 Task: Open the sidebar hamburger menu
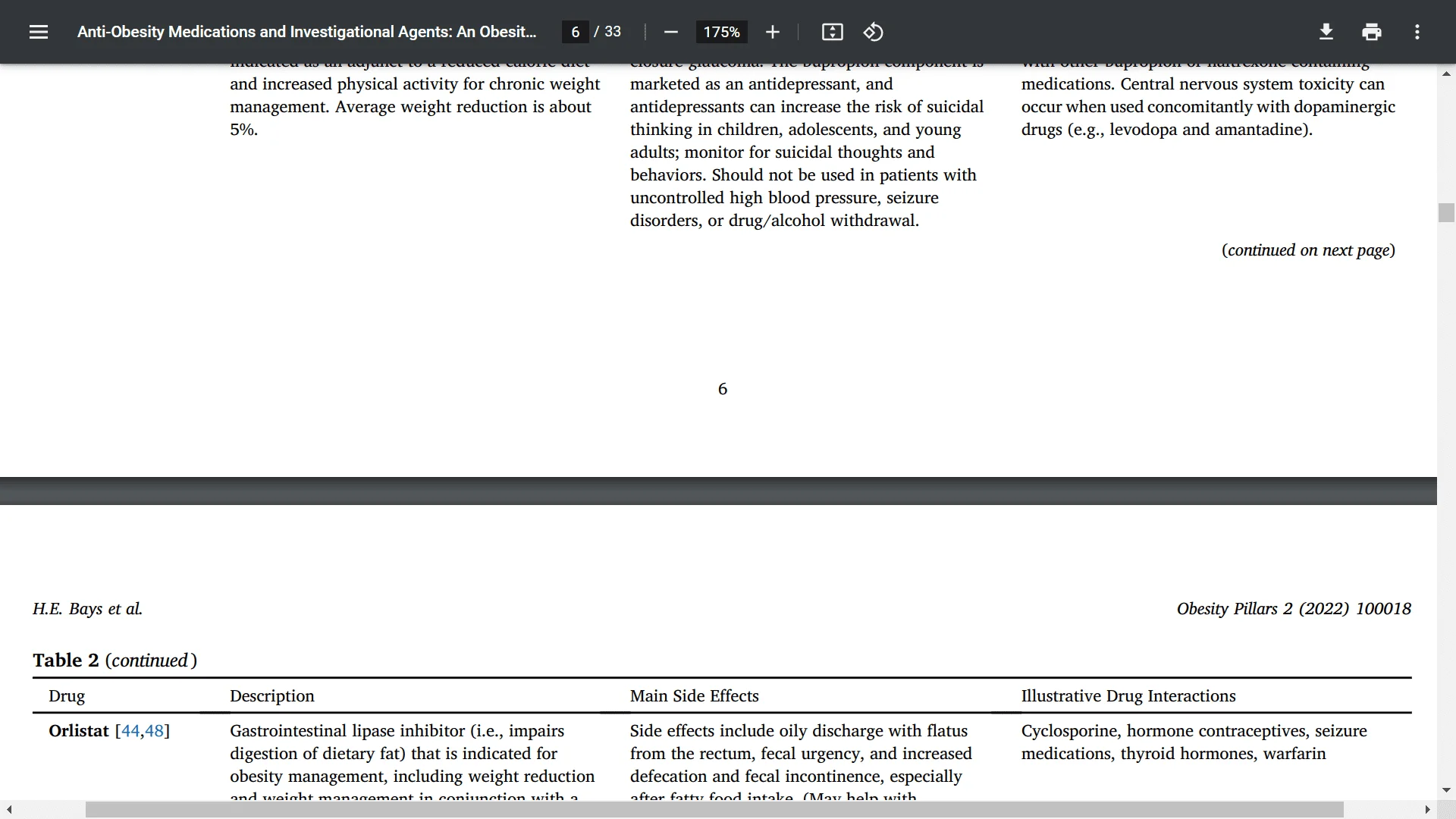(x=39, y=32)
